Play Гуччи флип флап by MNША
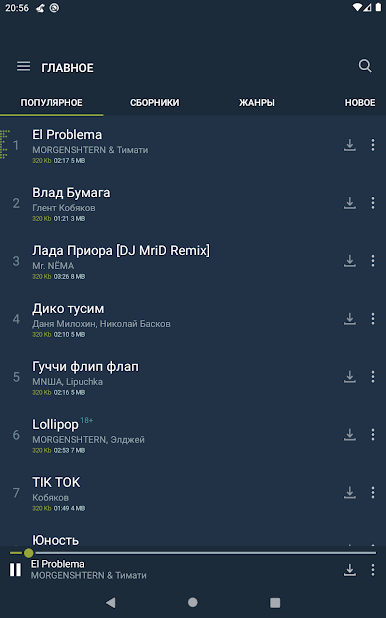 [x=177, y=377]
